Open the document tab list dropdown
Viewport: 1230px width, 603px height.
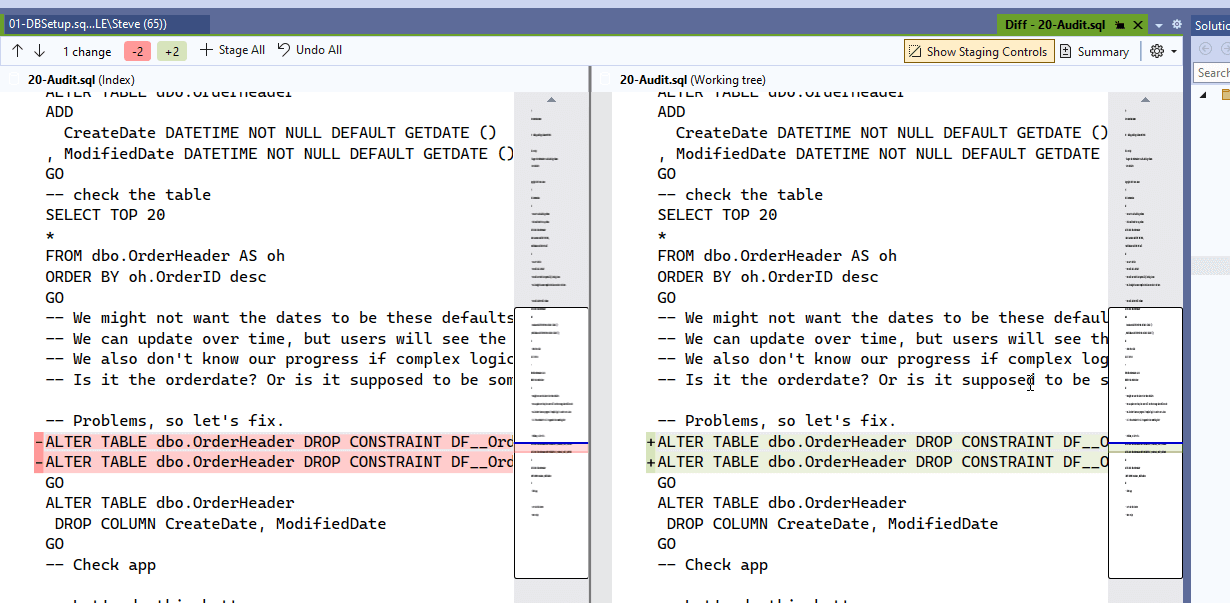click(1159, 24)
